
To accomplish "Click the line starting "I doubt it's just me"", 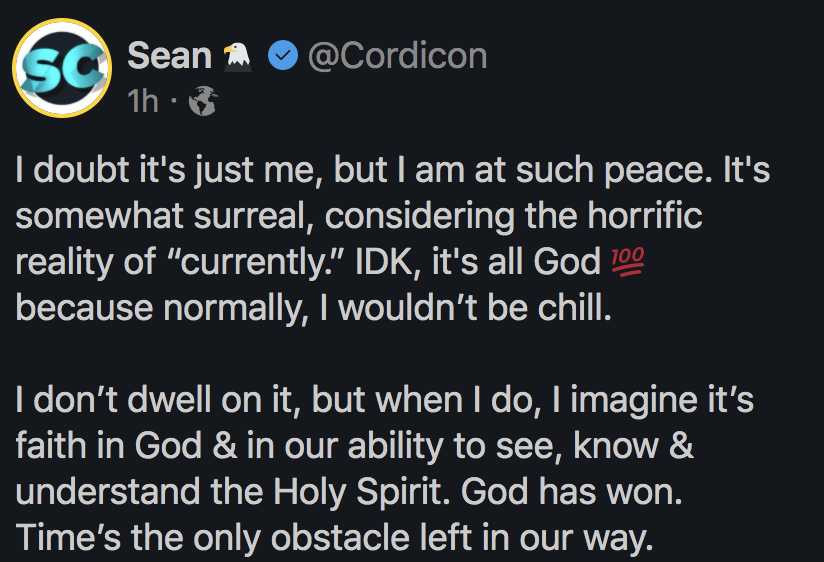I will [392, 171].
